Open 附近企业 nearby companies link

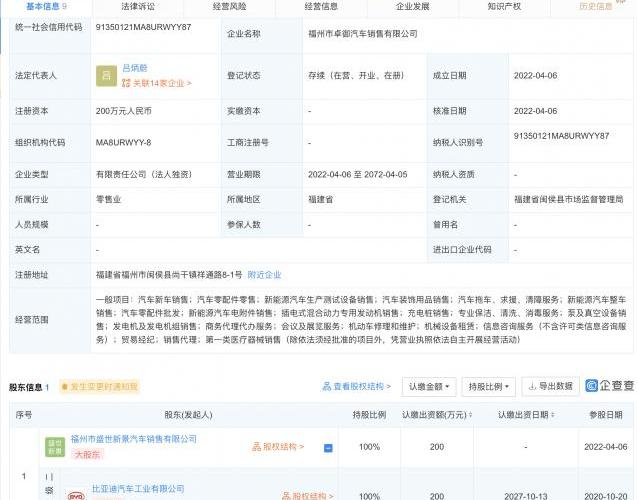click(264, 275)
